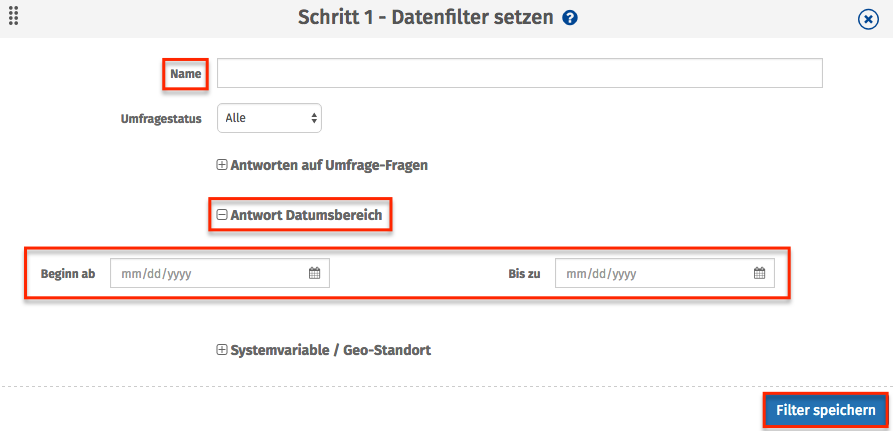Focus the Name text field
893x431 pixels.
coord(519,74)
